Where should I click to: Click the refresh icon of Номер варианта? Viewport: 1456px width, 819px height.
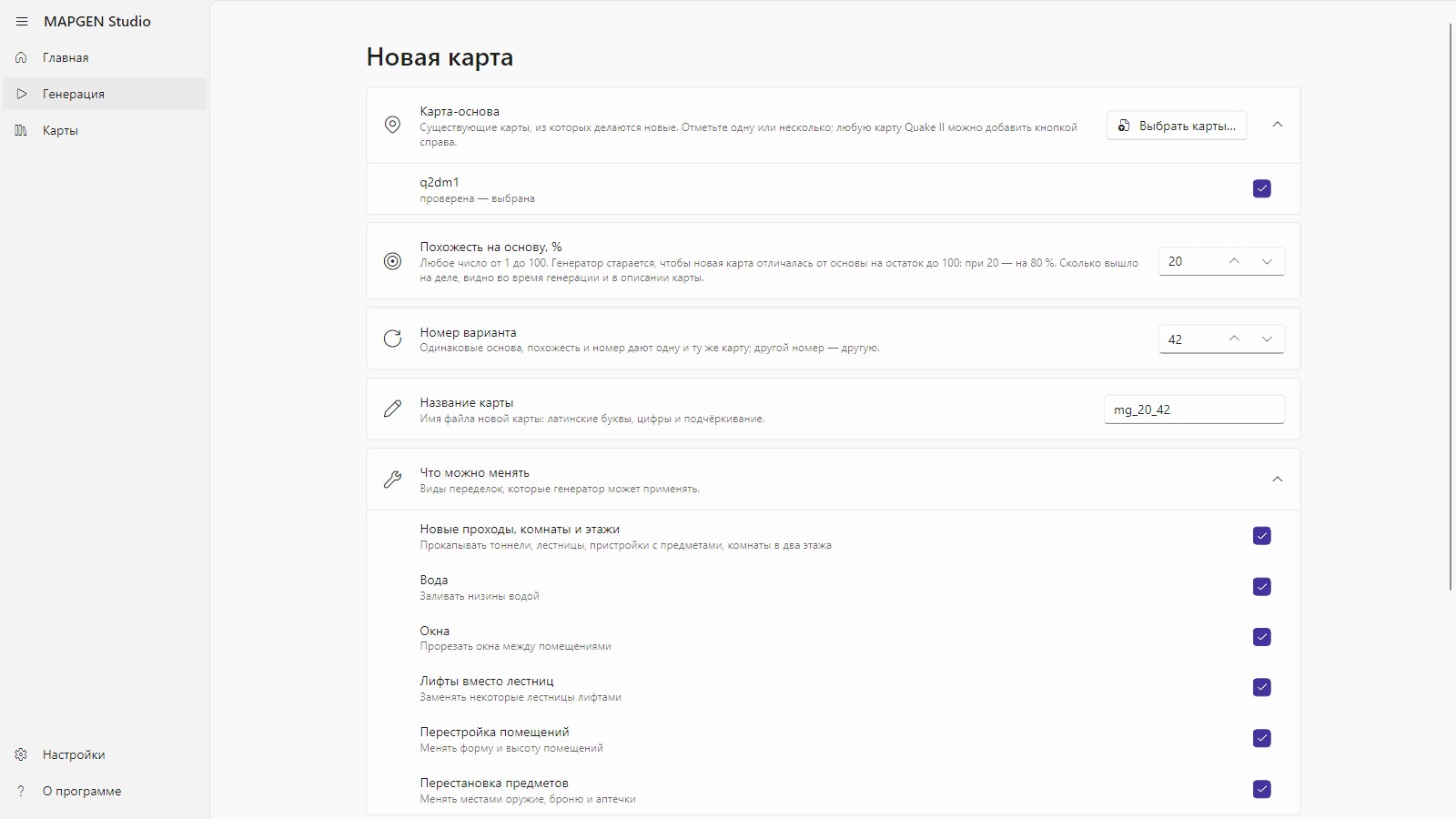[x=392, y=339]
